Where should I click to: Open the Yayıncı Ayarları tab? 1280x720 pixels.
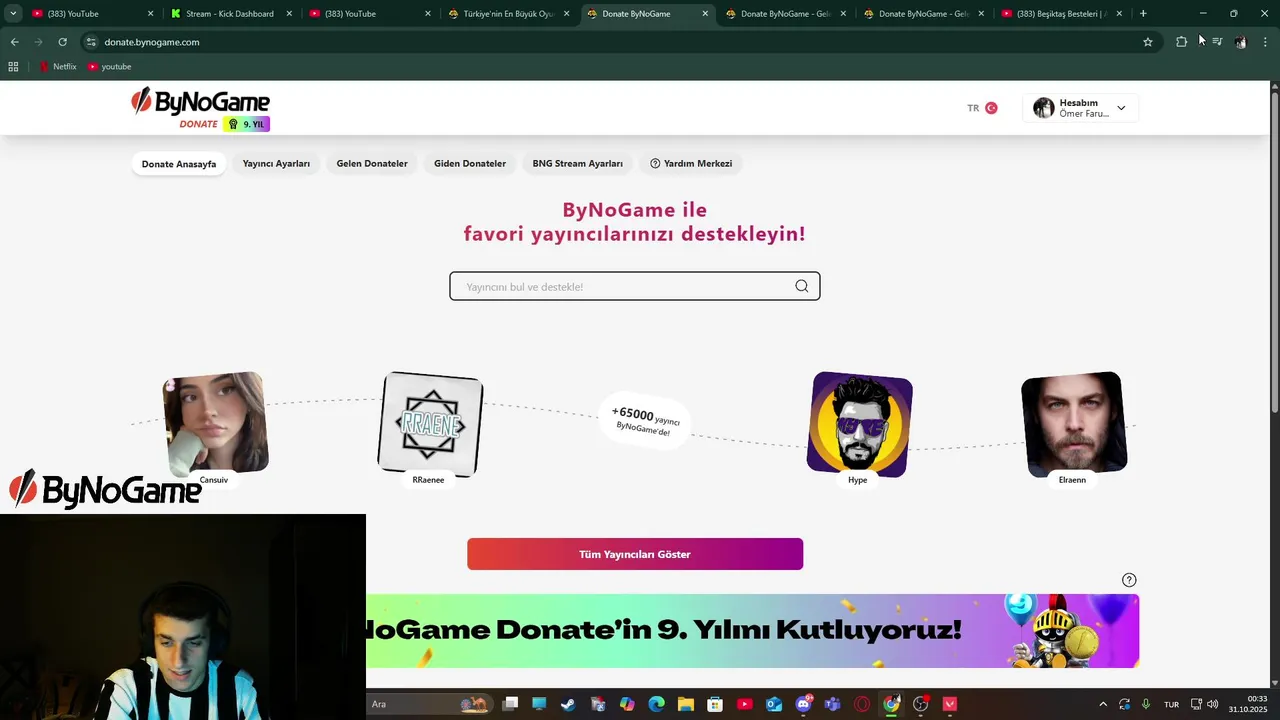[x=276, y=163]
